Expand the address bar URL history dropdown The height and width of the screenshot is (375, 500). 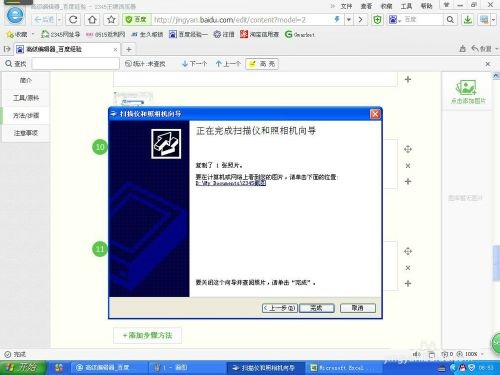click(348, 20)
